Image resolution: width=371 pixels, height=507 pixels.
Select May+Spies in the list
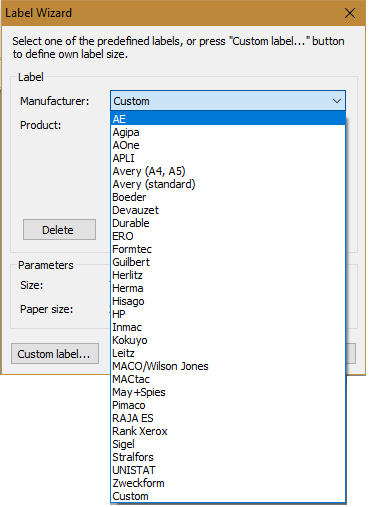pyautogui.click(x=228, y=392)
